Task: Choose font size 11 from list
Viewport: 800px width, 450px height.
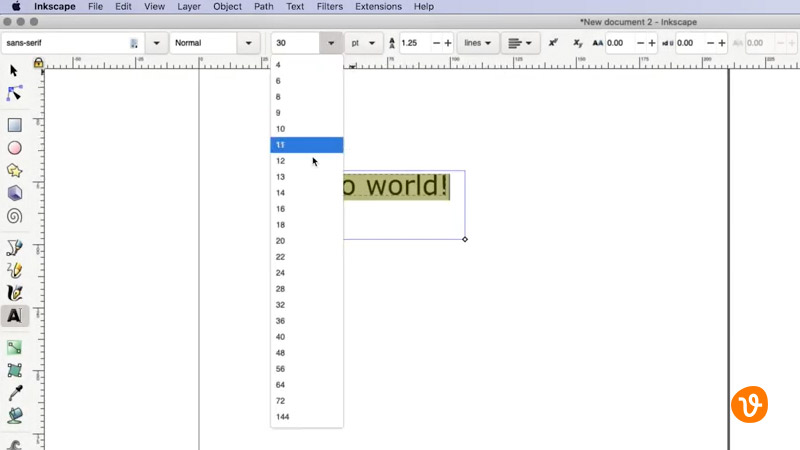Action: [307, 145]
